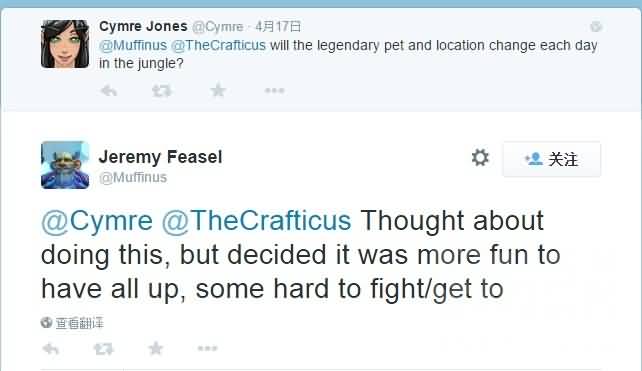
Task: Favorite Cymre Jones' tweet with star
Action: click(218, 90)
